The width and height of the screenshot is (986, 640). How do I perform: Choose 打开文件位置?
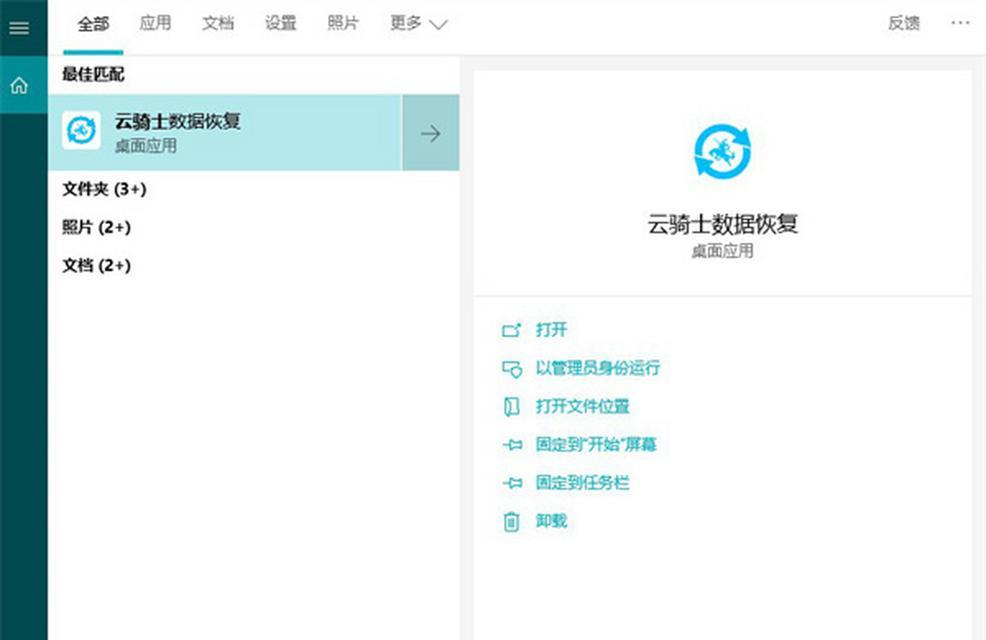pyautogui.click(x=582, y=406)
